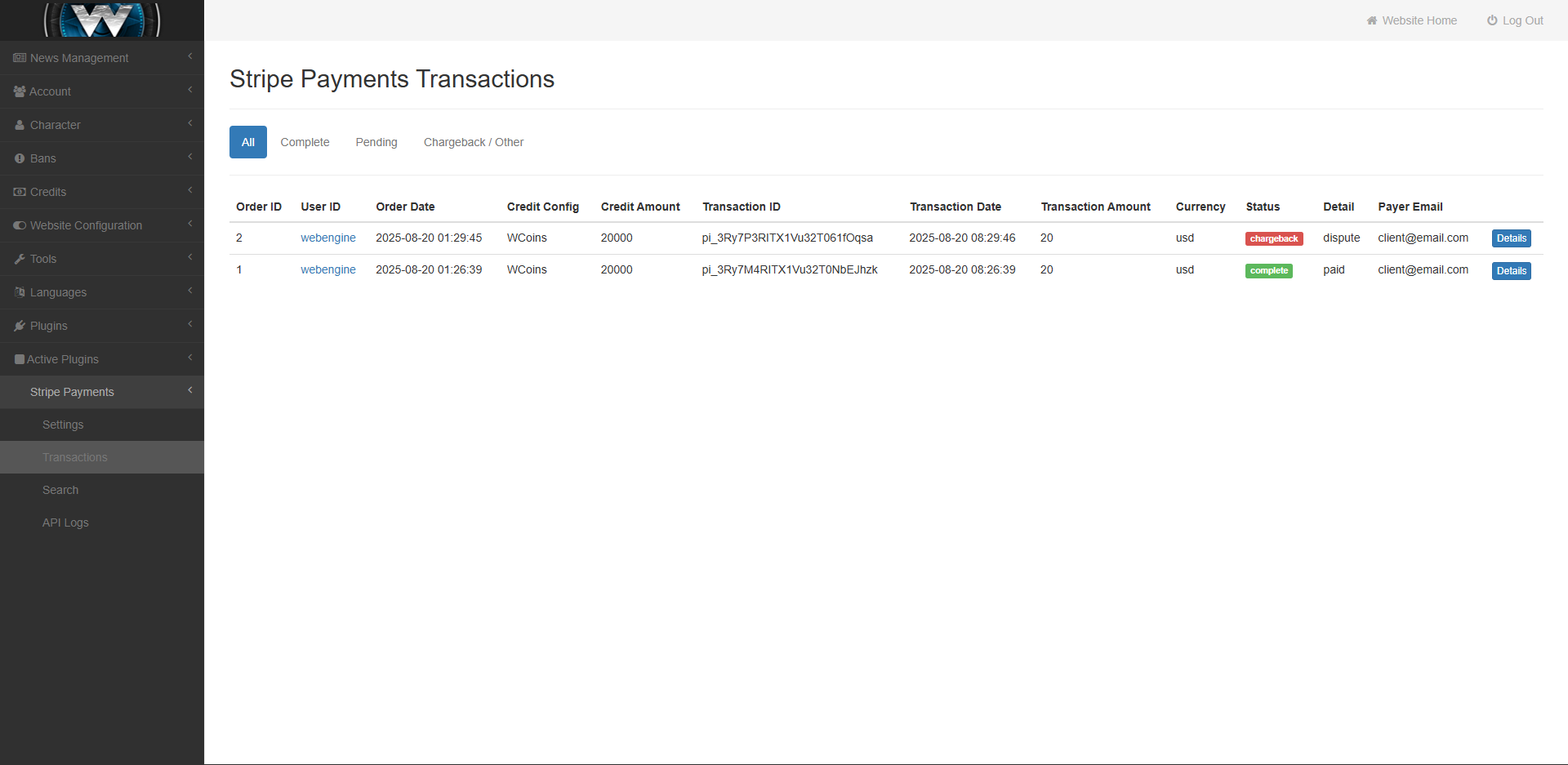
Task: Click the Character person icon
Action: [20, 125]
